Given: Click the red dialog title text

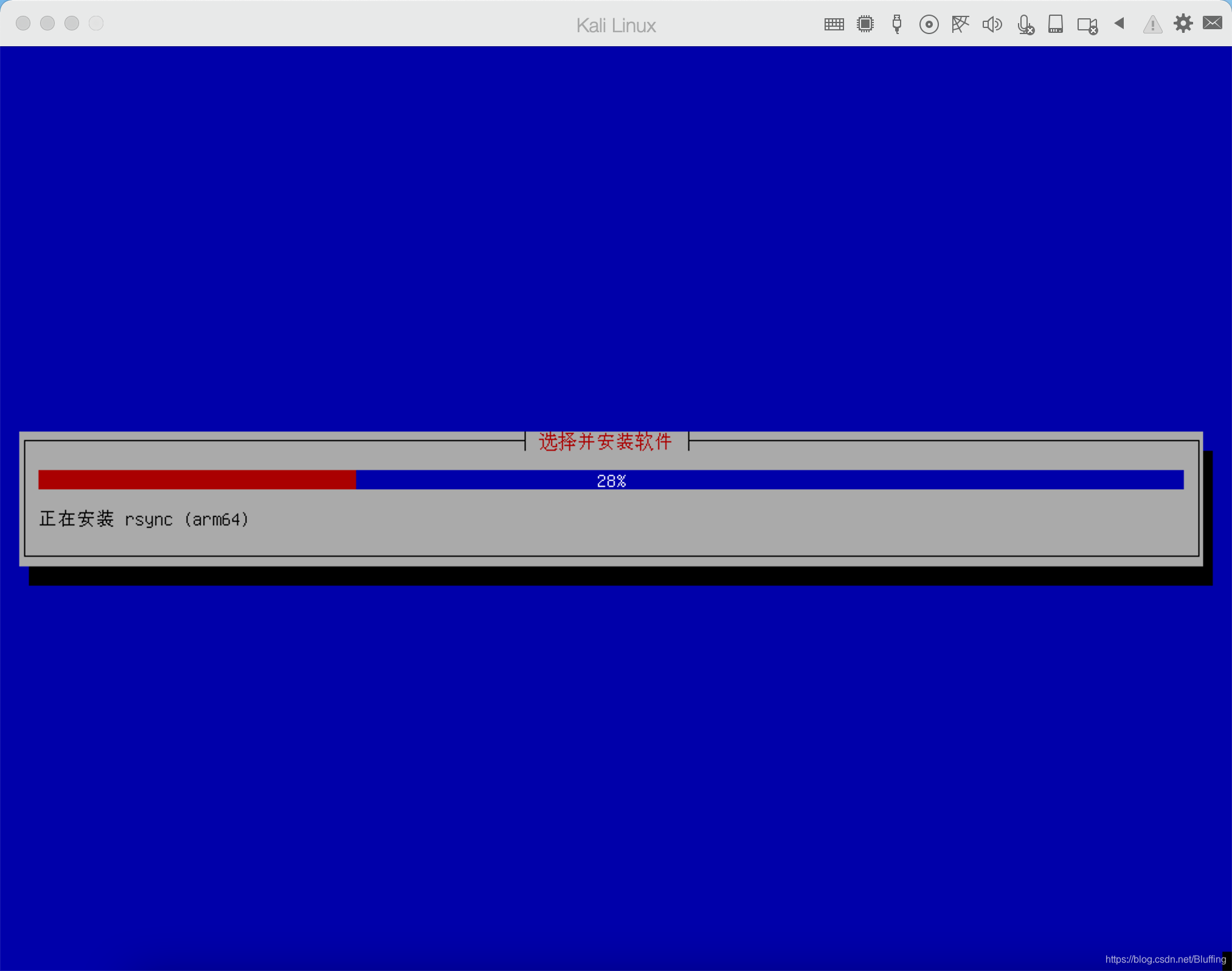Looking at the screenshot, I should 605,442.
